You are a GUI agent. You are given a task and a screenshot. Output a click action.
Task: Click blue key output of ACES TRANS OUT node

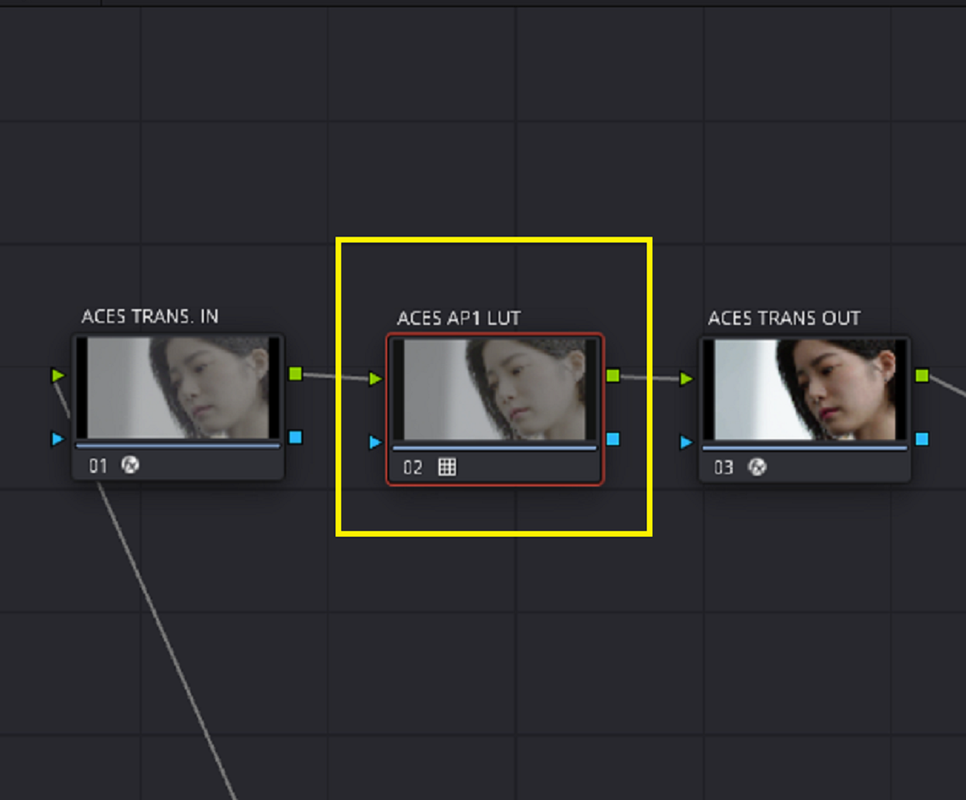click(922, 439)
